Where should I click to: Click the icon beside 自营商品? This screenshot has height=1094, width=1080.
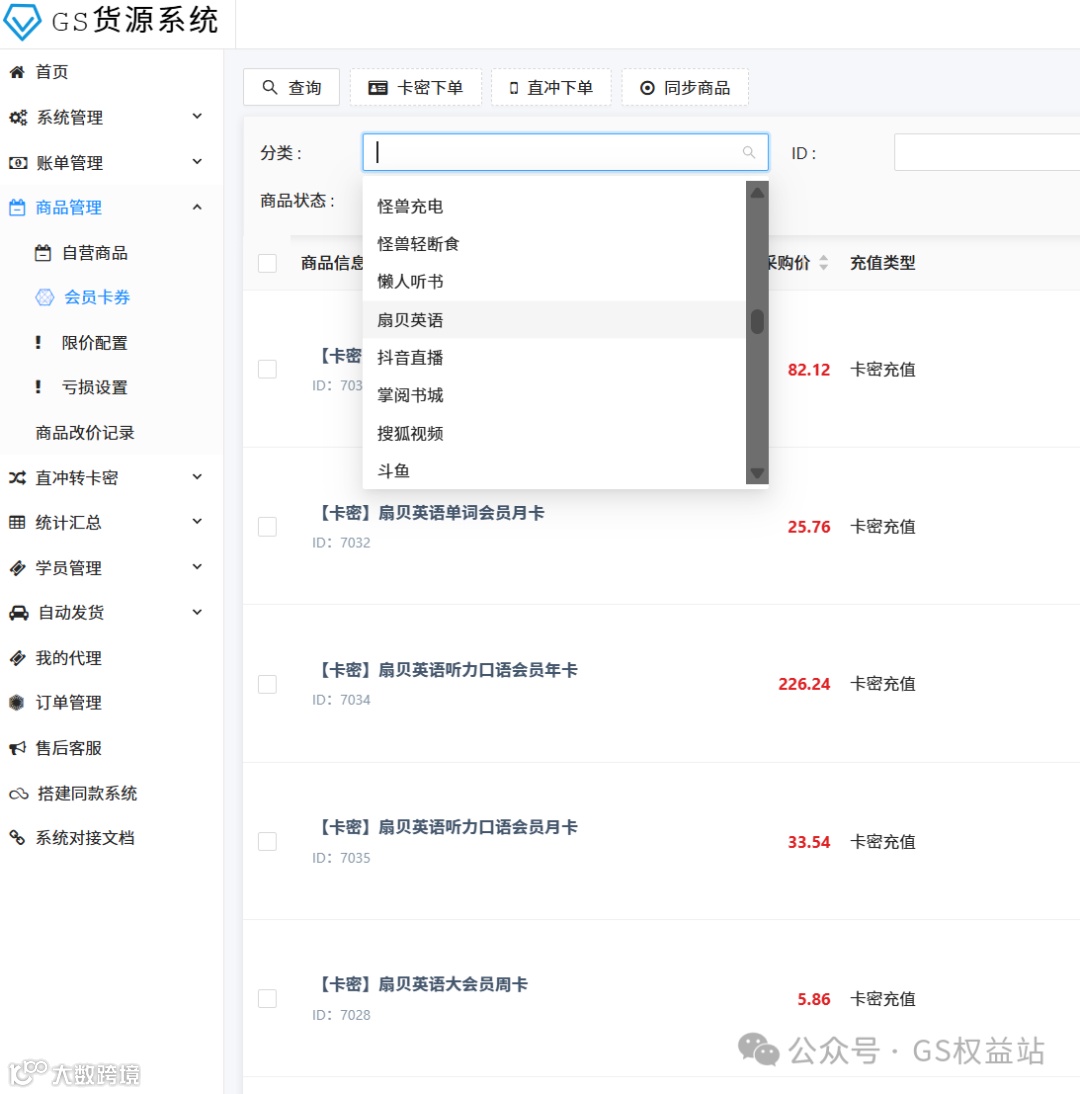[43, 253]
